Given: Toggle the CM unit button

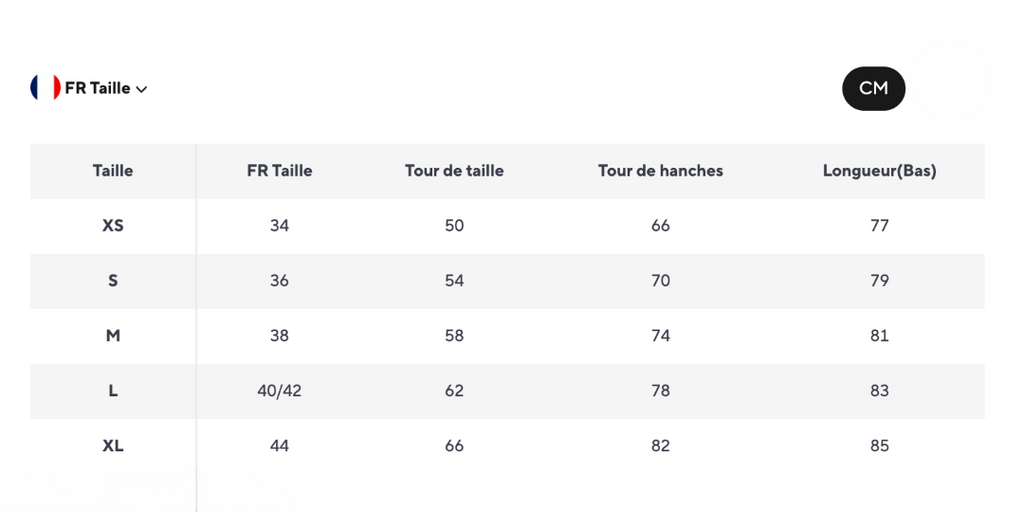Looking at the screenshot, I should pyautogui.click(x=873, y=88).
